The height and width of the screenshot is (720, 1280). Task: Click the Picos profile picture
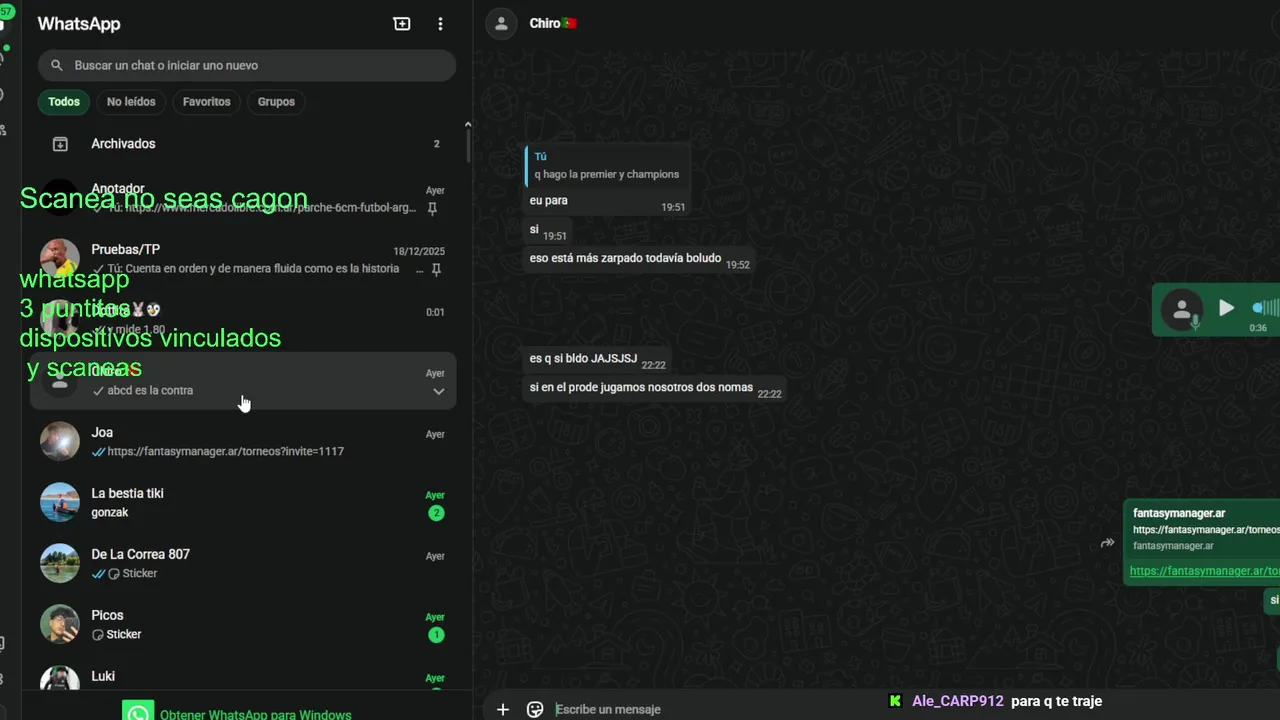60,624
